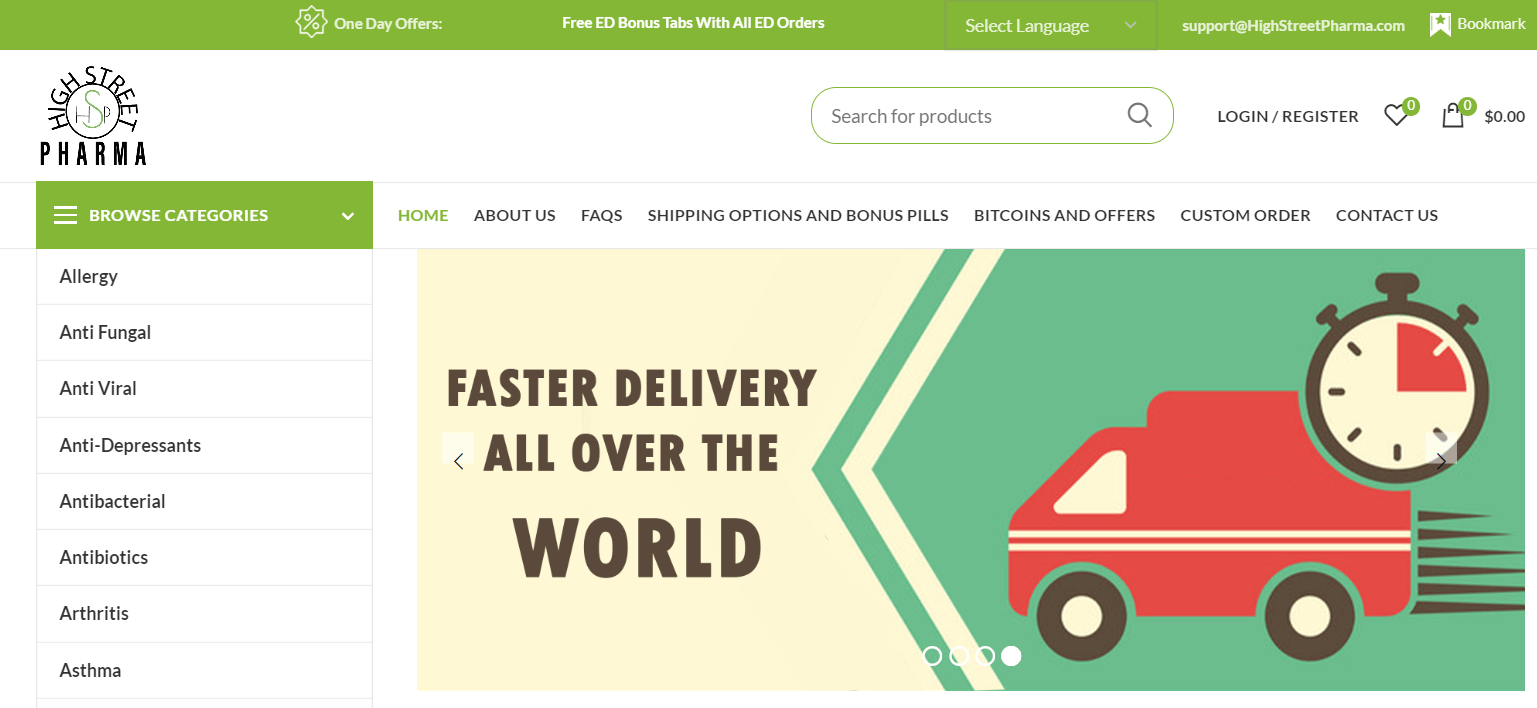1537x708 pixels.
Task: Open the Anti-Depressants category
Action: [x=204, y=445]
